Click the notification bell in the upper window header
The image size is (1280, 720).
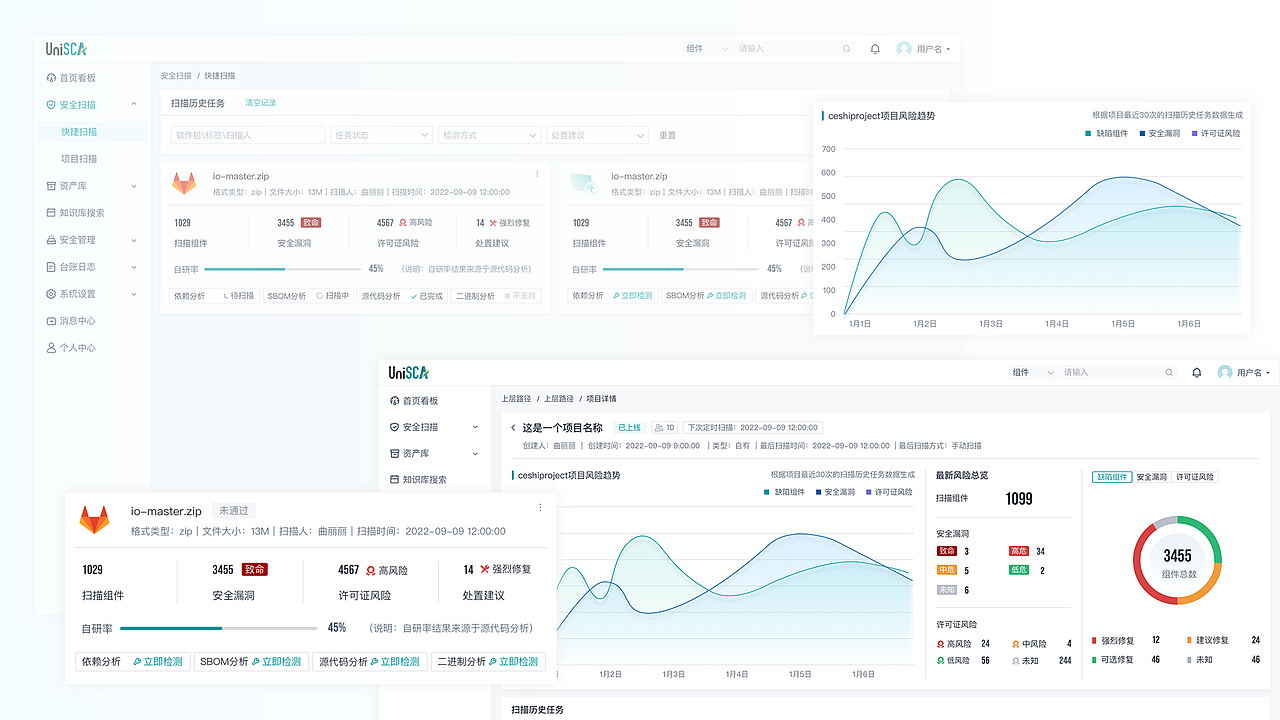[875, 48]
